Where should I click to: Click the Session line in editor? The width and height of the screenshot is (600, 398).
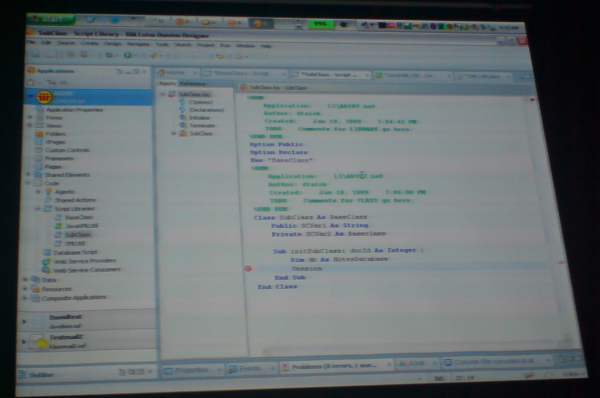[402, 268]
